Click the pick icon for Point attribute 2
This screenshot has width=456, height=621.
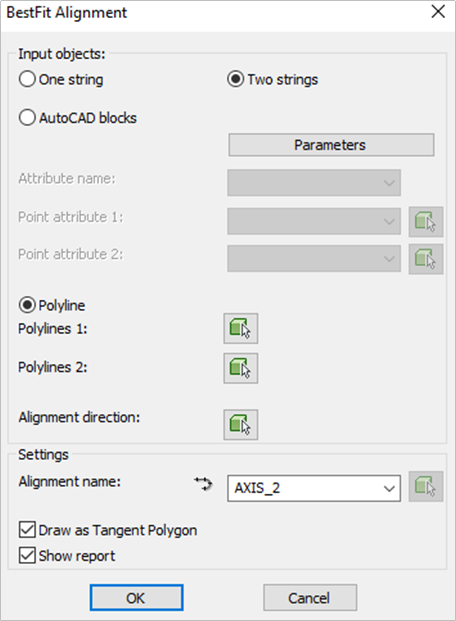[426, 259]
